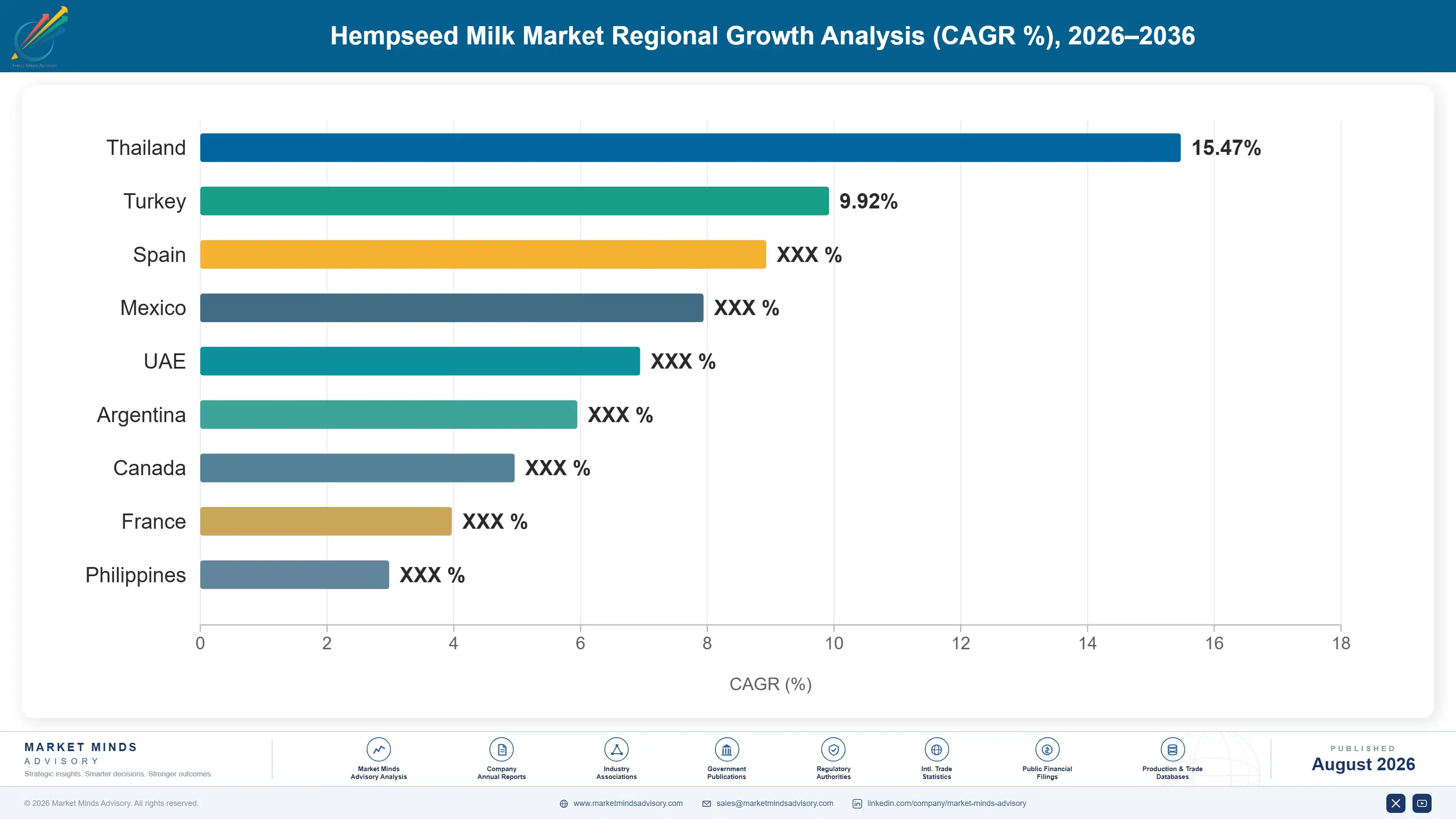Click the Canada bar
This screenshot has width=1456, height=819.
(357, 468)
